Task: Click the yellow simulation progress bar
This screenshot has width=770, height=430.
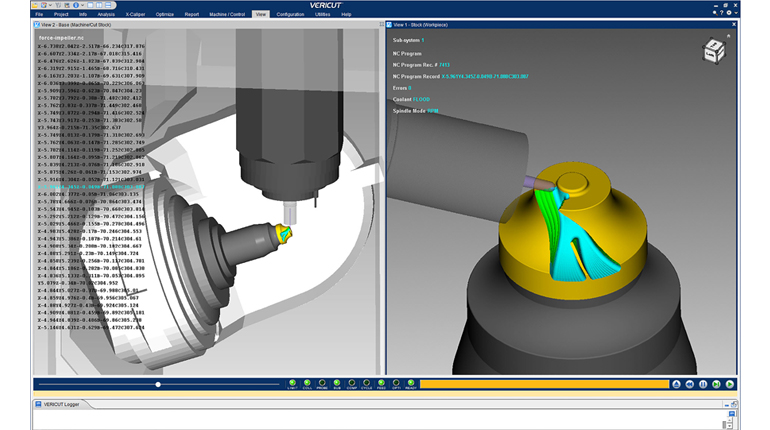Action: pyautogui.click(x=543, y=384)
